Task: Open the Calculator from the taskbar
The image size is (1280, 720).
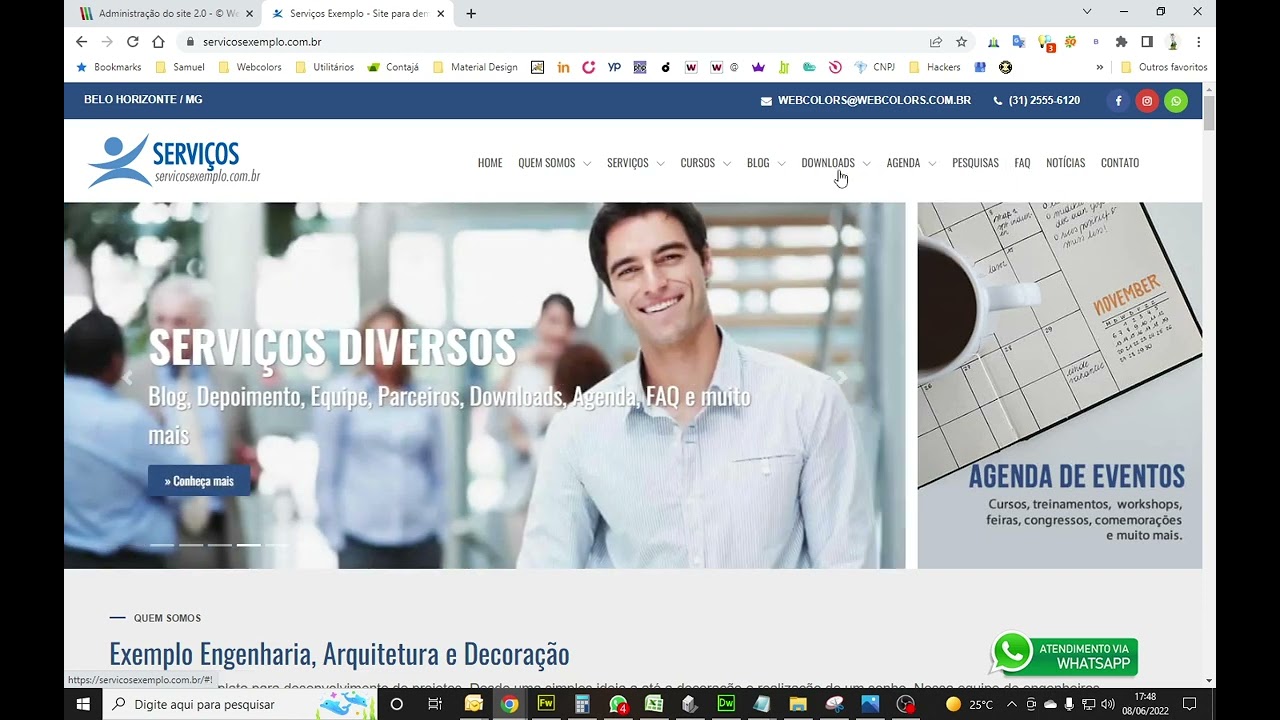Action: (582, 704)
